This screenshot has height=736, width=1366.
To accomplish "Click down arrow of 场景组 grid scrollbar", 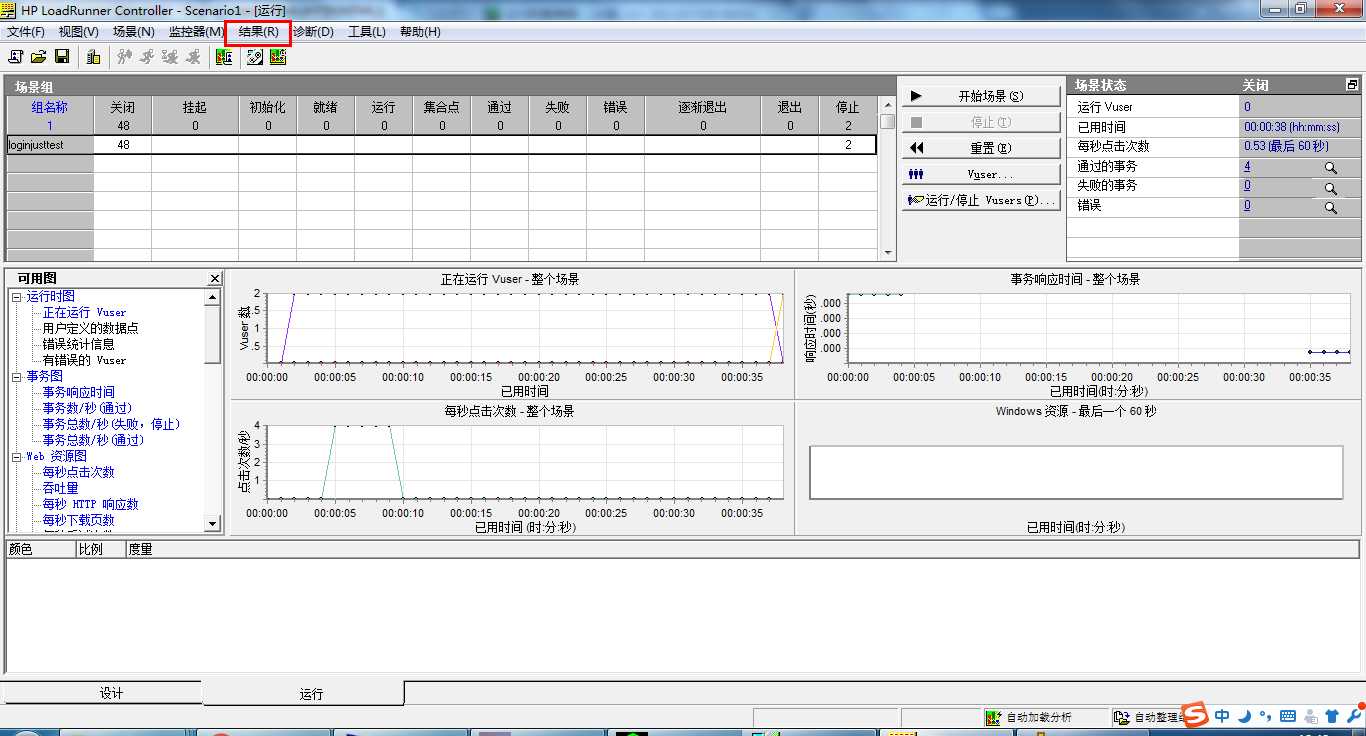I will (x=886, y=254).
